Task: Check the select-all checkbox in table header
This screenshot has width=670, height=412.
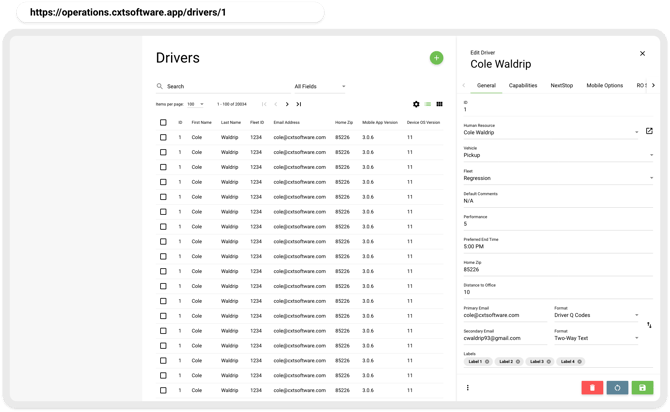Action: click(163, 122)
